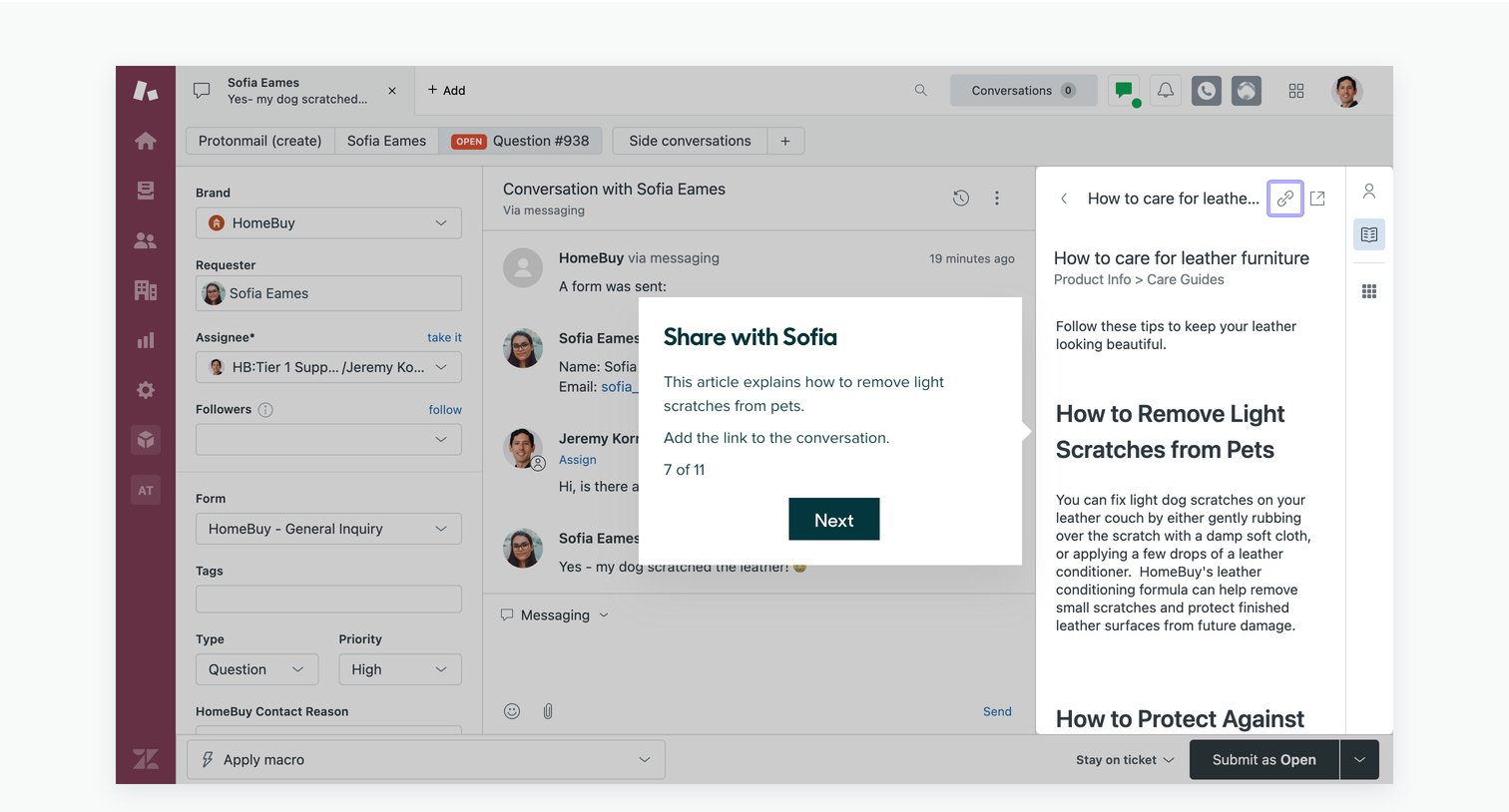Click the Followers info icon
The height and width of the screenshot is (812, 1509).
tap(265, 409)
